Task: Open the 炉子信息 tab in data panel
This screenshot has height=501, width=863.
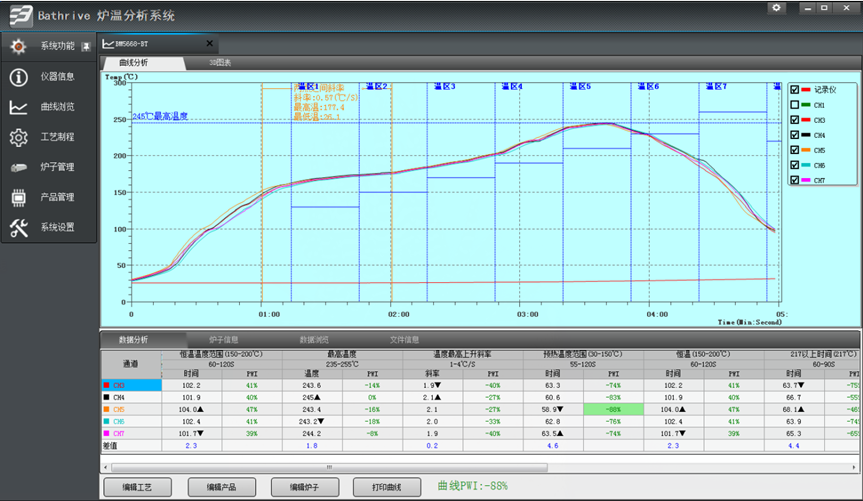Action: (223, 340)
